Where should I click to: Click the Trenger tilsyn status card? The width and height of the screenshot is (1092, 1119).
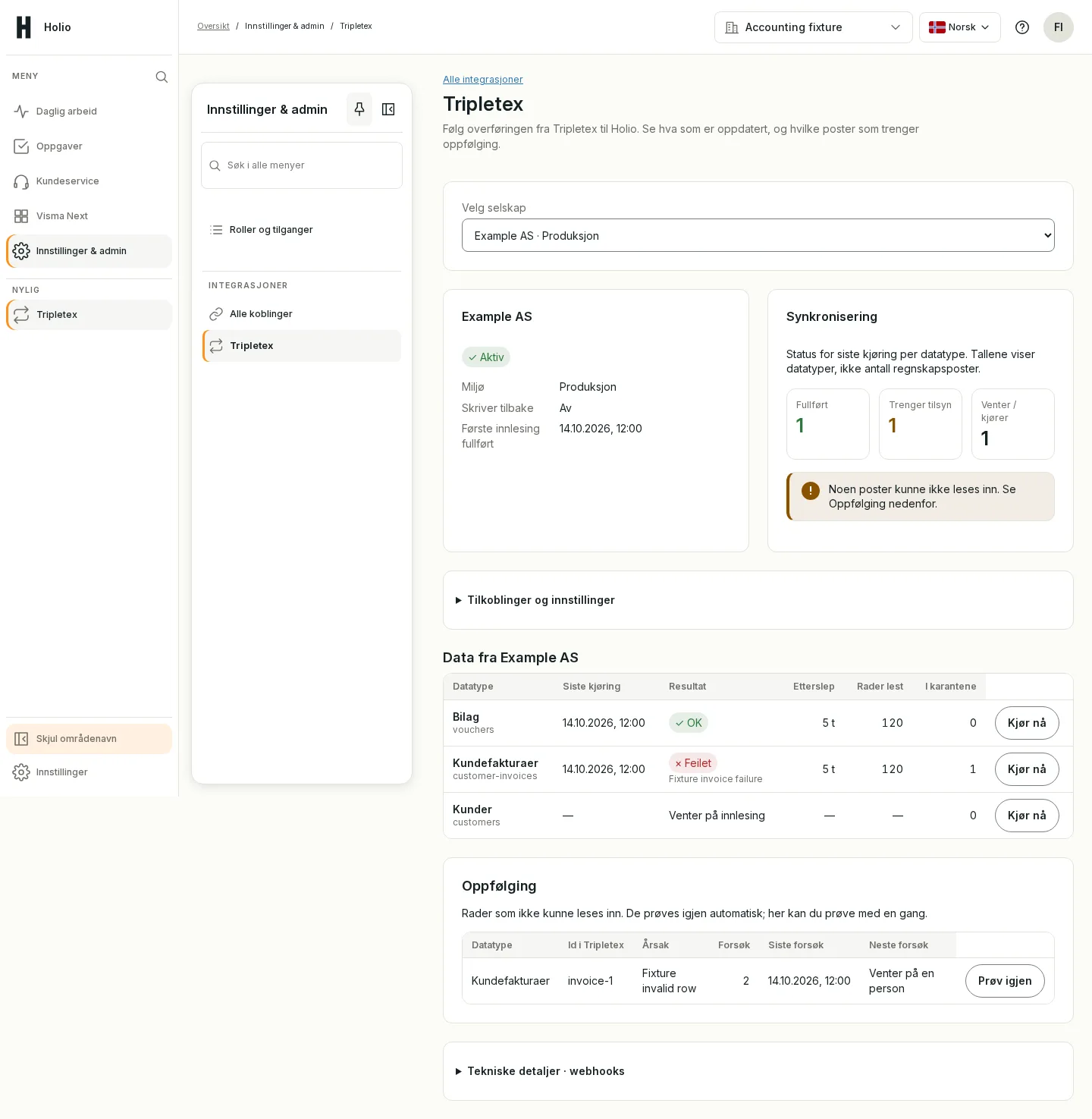(921, 424)
